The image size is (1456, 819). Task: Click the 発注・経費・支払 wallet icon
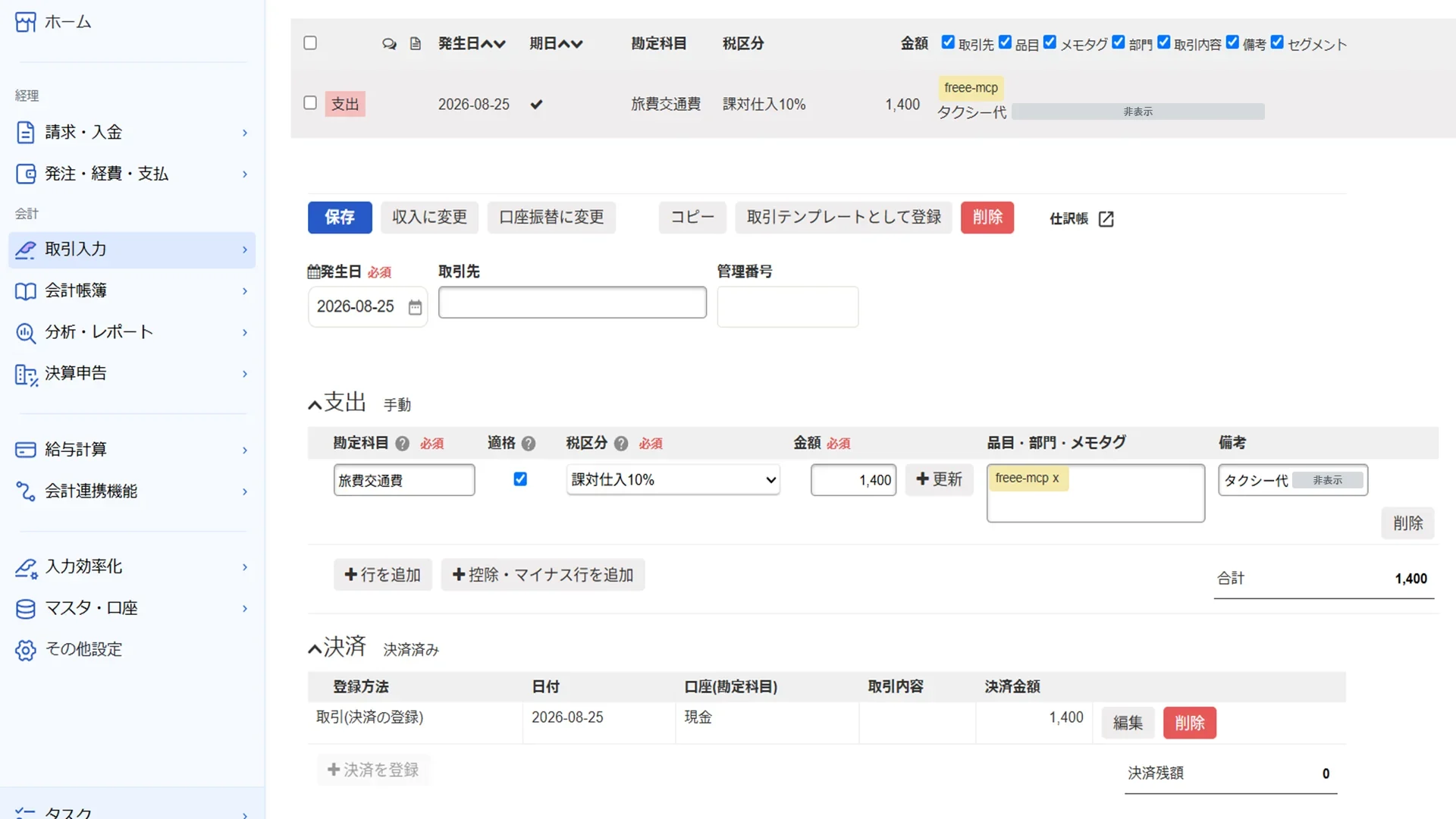pos(25,174)
